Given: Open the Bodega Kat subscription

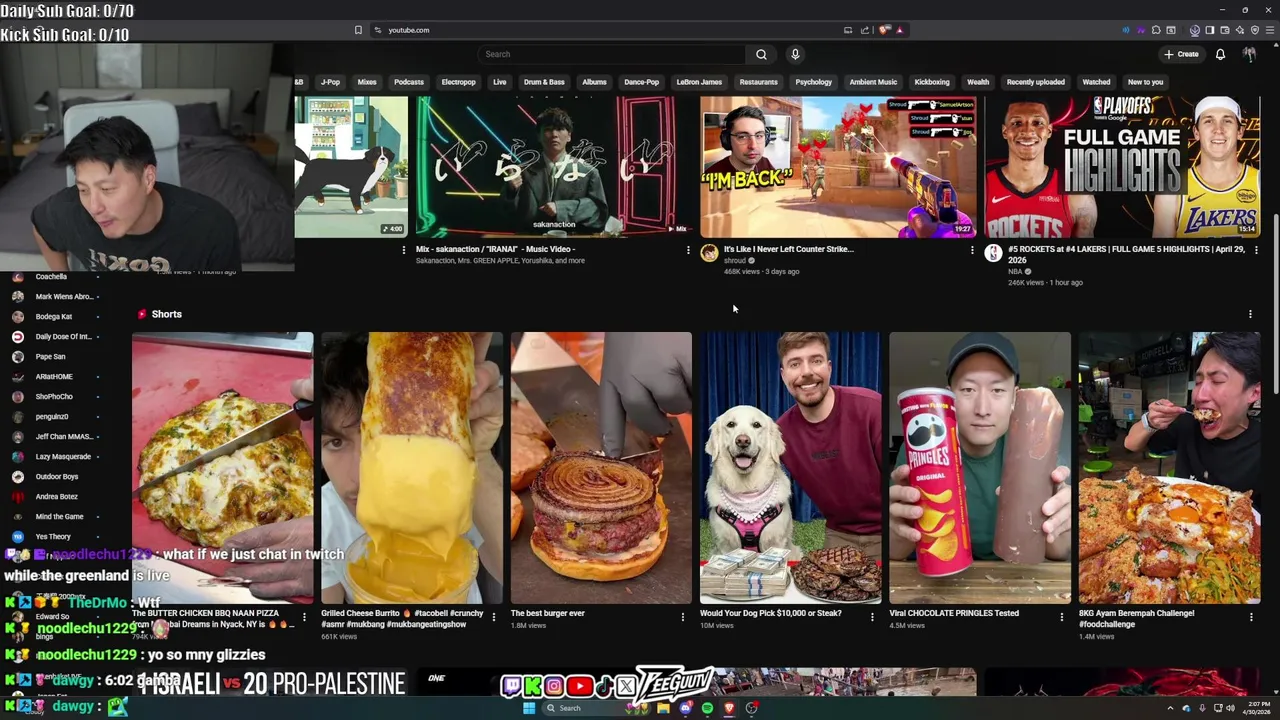Looking at the screenshot, I should [52, 316].
